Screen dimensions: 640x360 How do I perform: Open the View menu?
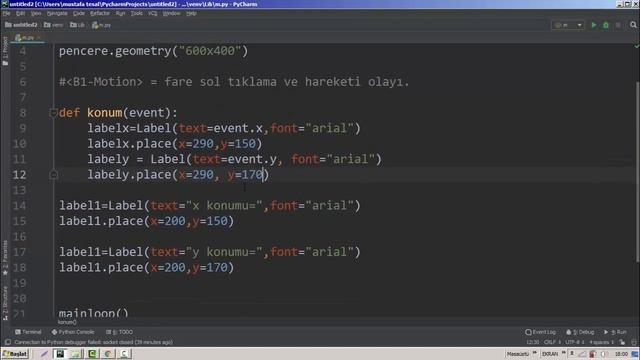click(36, 13)
